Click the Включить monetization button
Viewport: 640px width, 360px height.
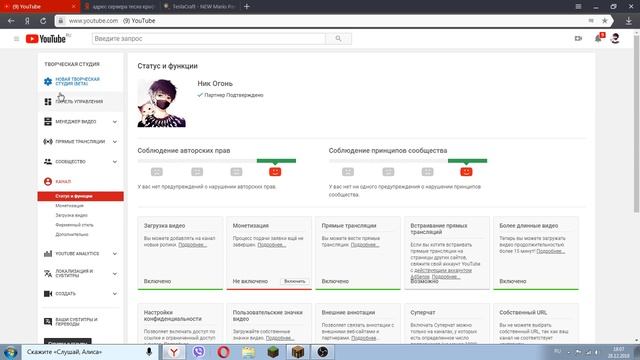coord(295,281)
